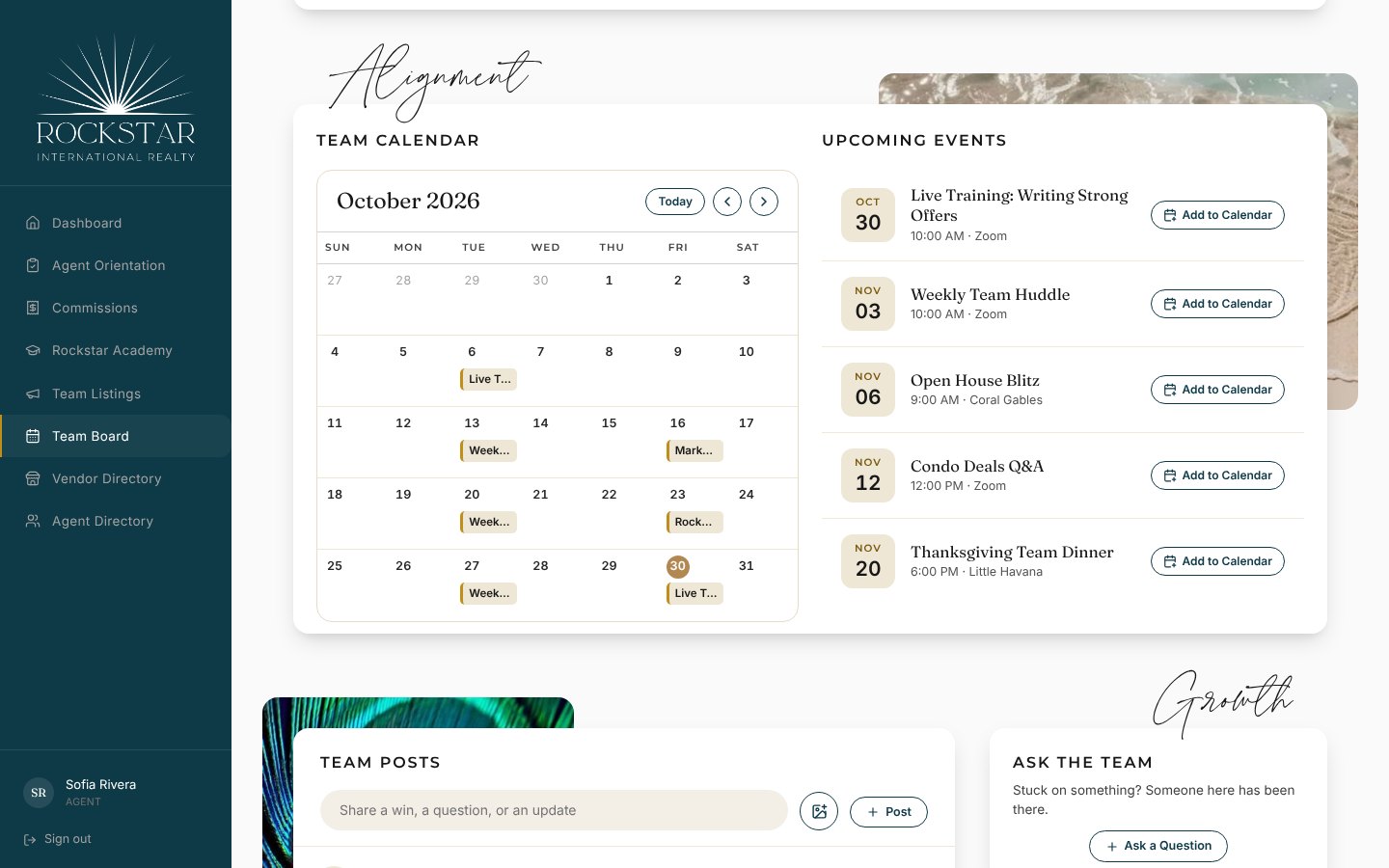Open the Week... event on October 13
This screenshot has height=868, width=1389.
489,450
